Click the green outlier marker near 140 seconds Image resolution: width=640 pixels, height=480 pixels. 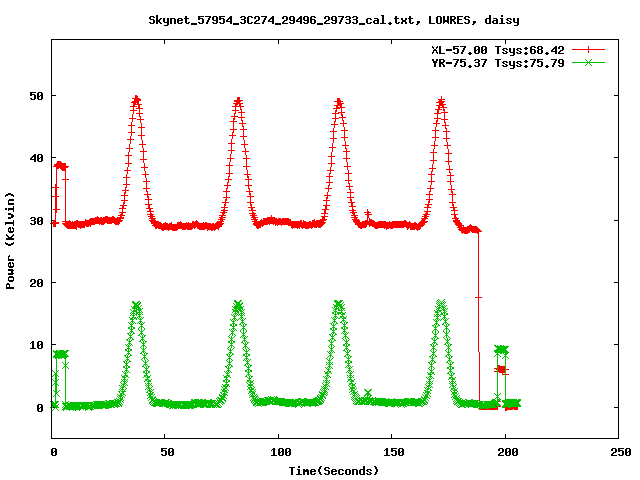[368, 393]
